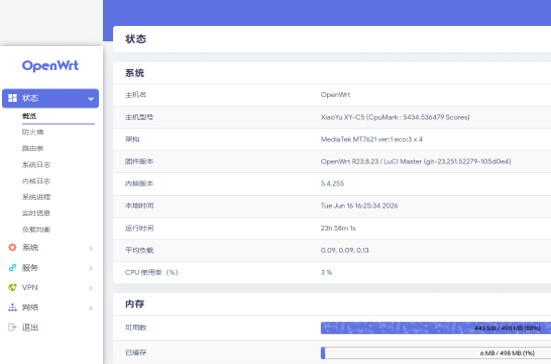Open the 概览 overview submenu item
The width and height of the screenshot is (551, 364).
click(29, 116)
